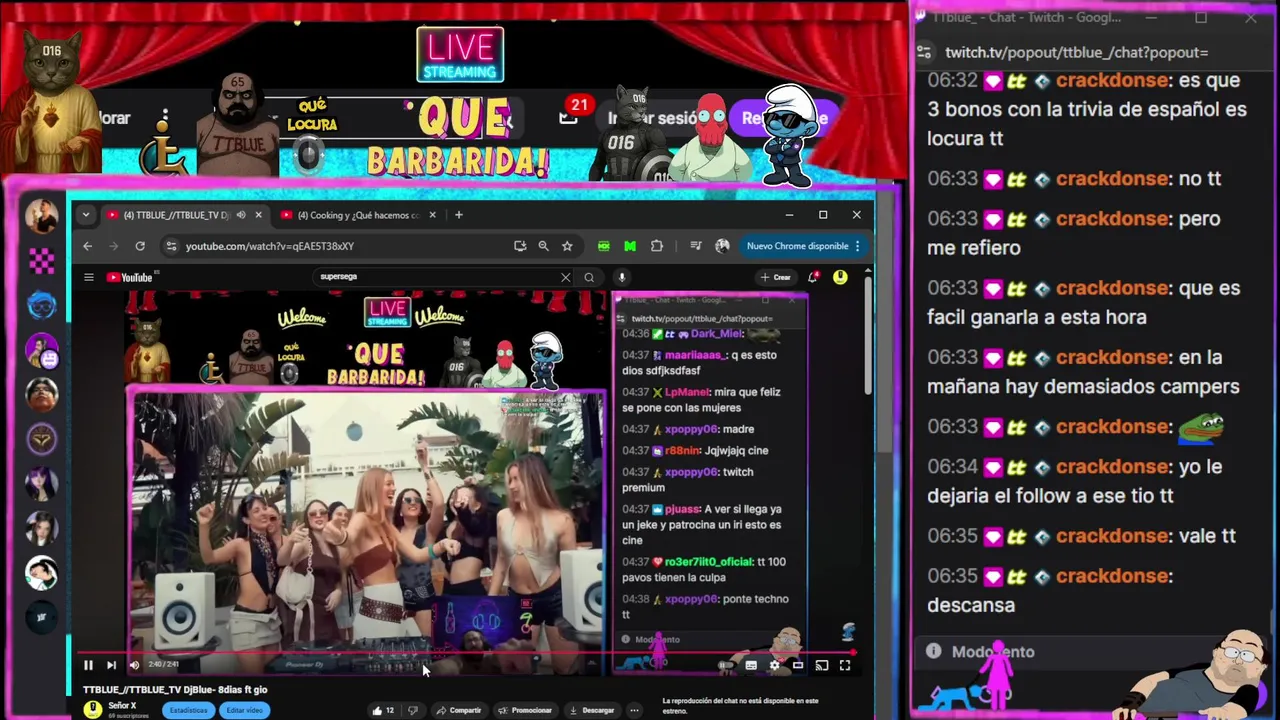
Task: Close the Cooking tab
Action: pos(432,215)
